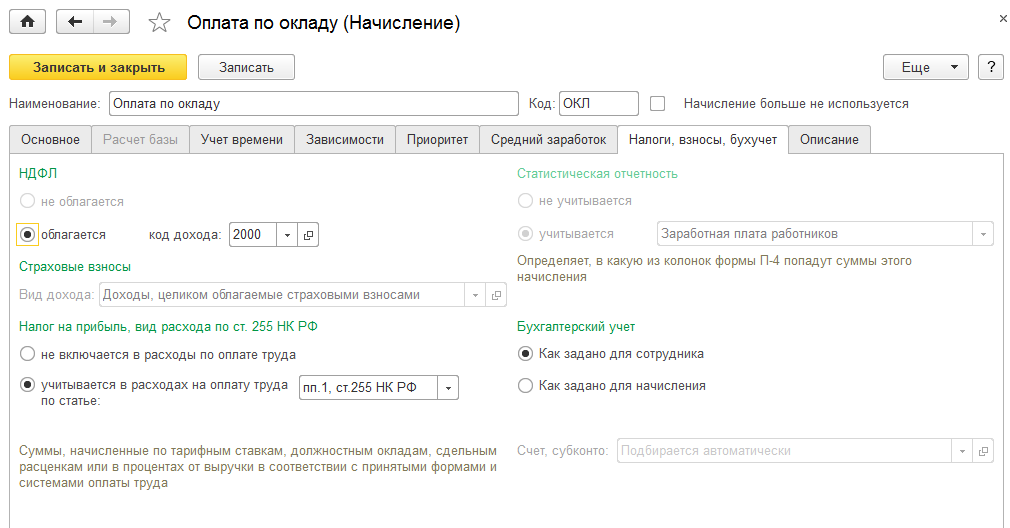This screenshot has height=528, width=1010.
Task: Open help with the question mark button
Action: click(x=991, y=67)
